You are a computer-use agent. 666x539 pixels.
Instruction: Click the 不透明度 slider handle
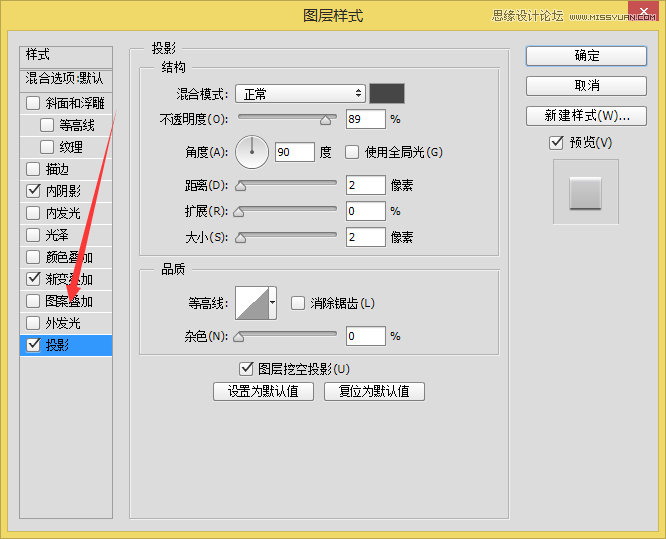click(326, 120)
